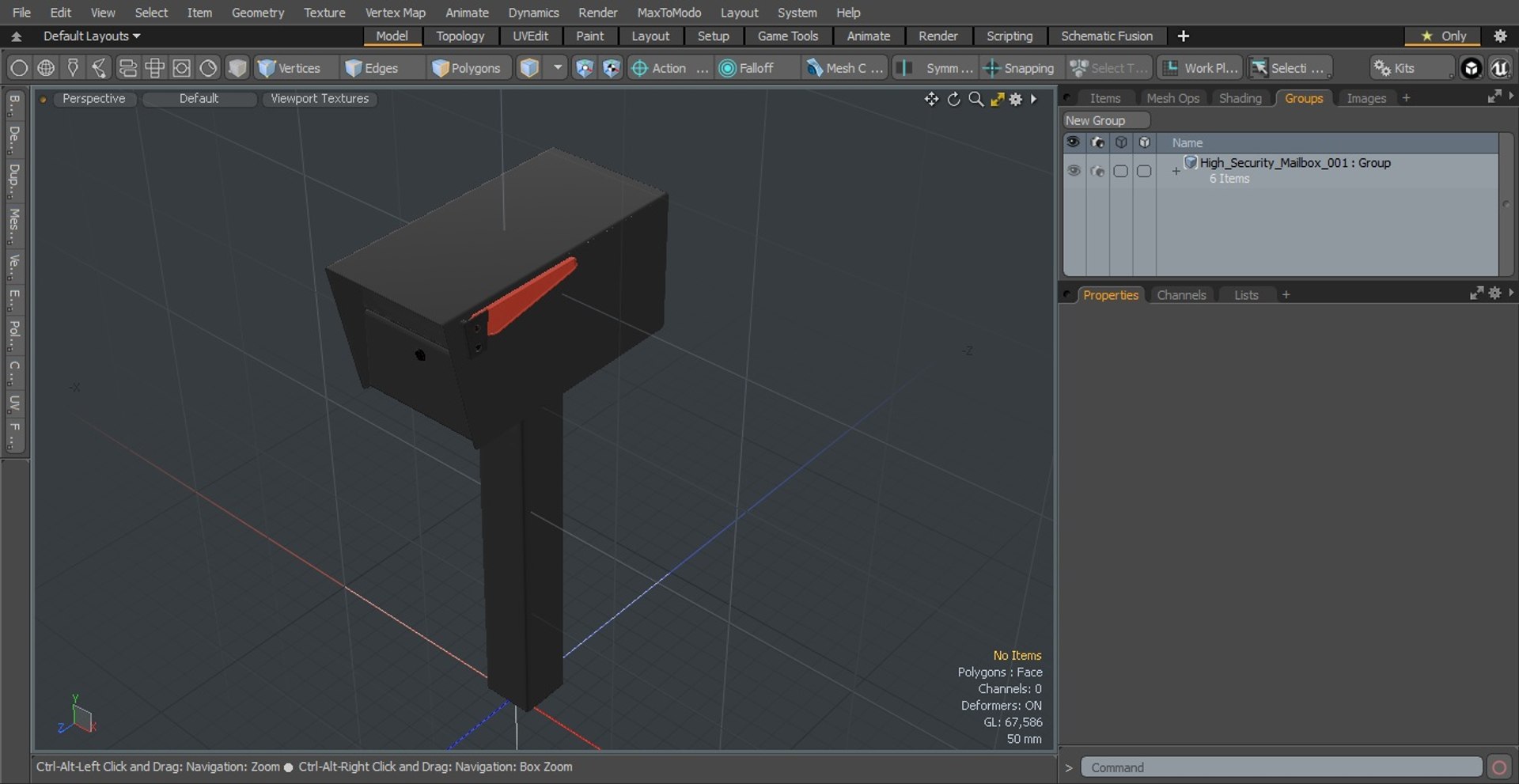The height and width of the screenshot is (784, 1519).
Task: Open the Mesh Constraint menu
Action: (x=844, y=68)
